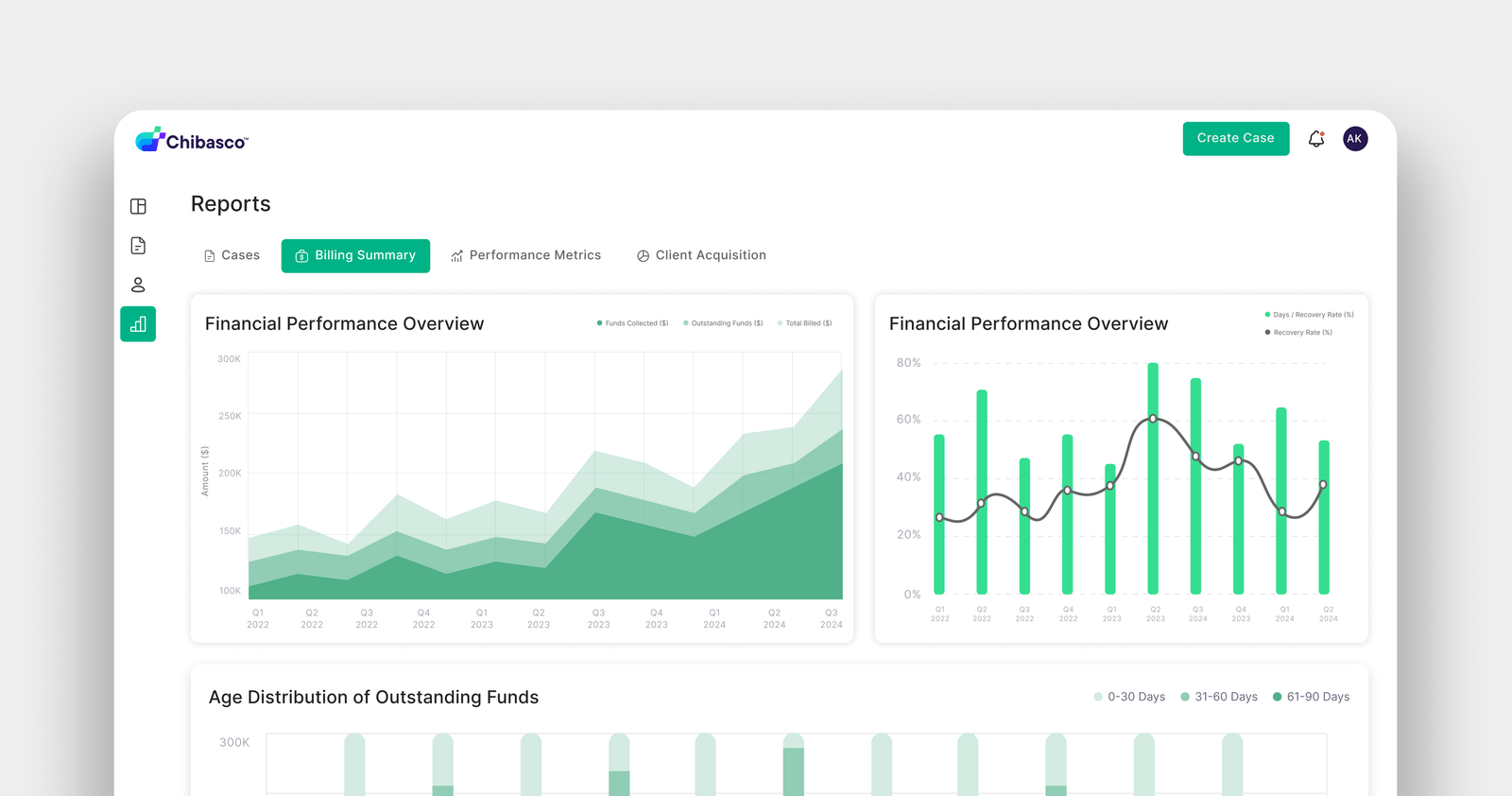The image size is (1512, 796).
Task: Click the 60% axis label
Action: tap(908, 420)
